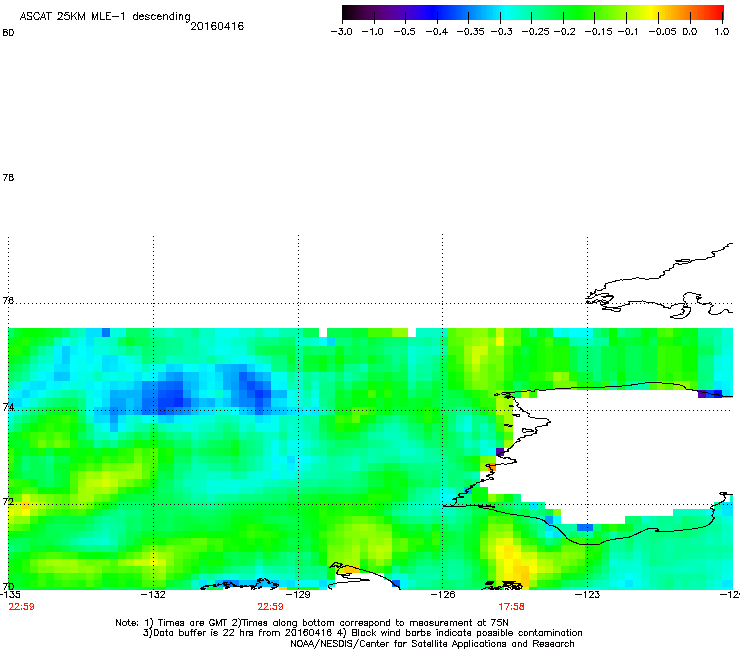Select the -129 longitude axis label

tap(298, 595)
